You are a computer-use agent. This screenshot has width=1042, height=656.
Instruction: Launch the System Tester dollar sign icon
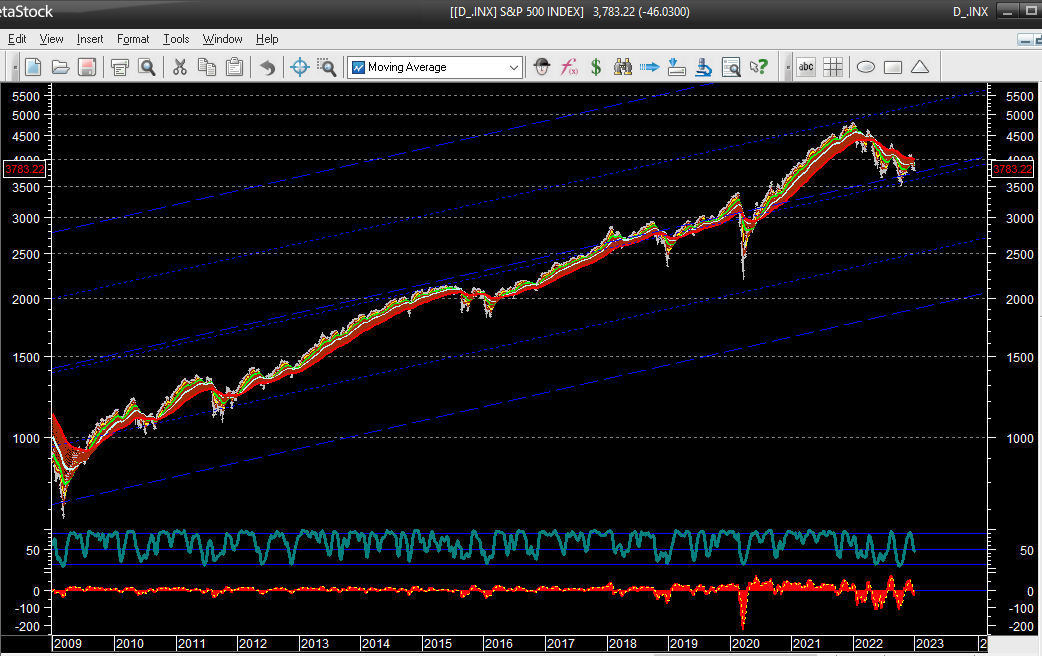click(596, 67)
